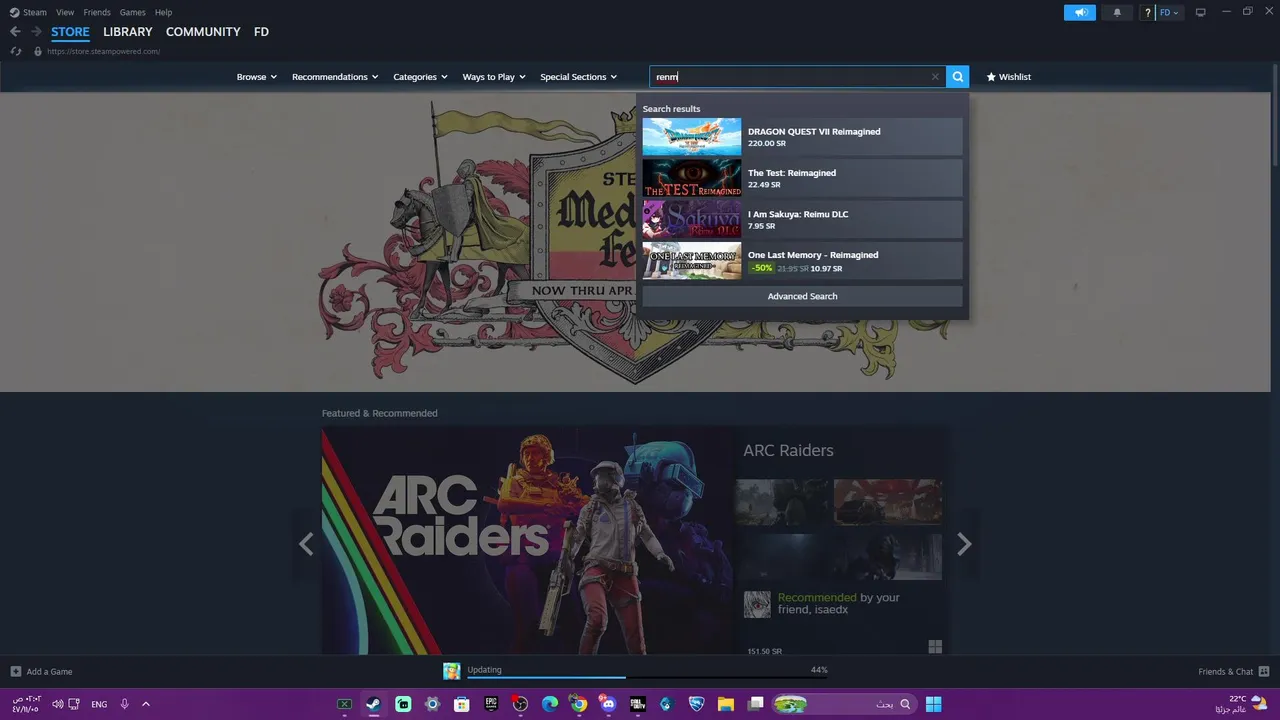Viewport: 1280px width, 720px height.
Task: Click the Add a Game plus icon
Action: (15, 671)
